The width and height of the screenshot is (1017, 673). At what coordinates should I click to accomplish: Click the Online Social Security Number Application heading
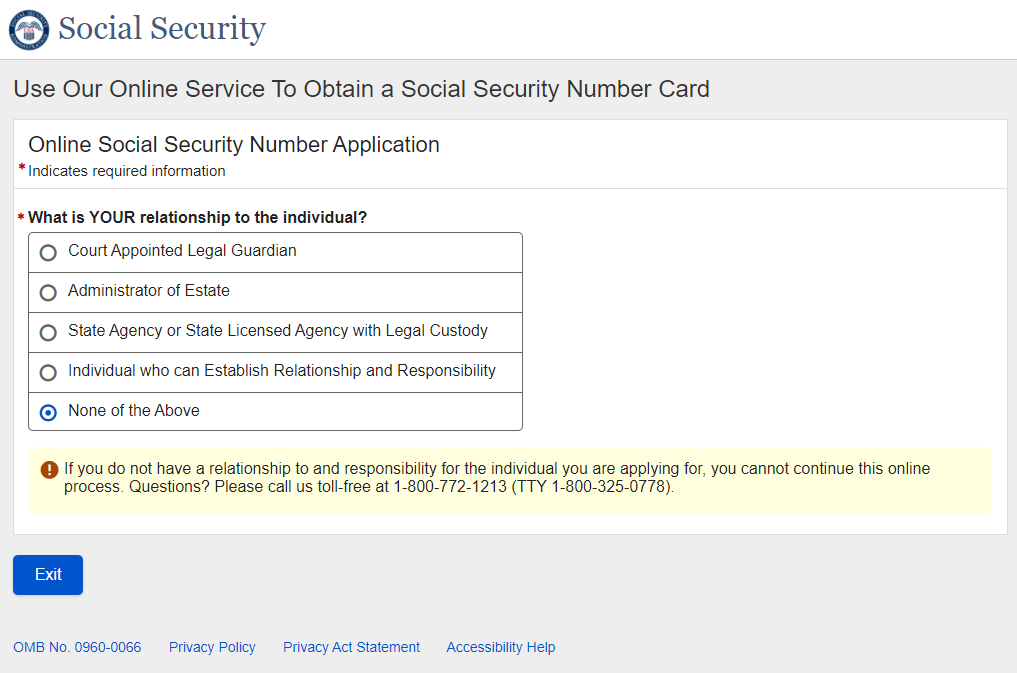click(234, 145)
